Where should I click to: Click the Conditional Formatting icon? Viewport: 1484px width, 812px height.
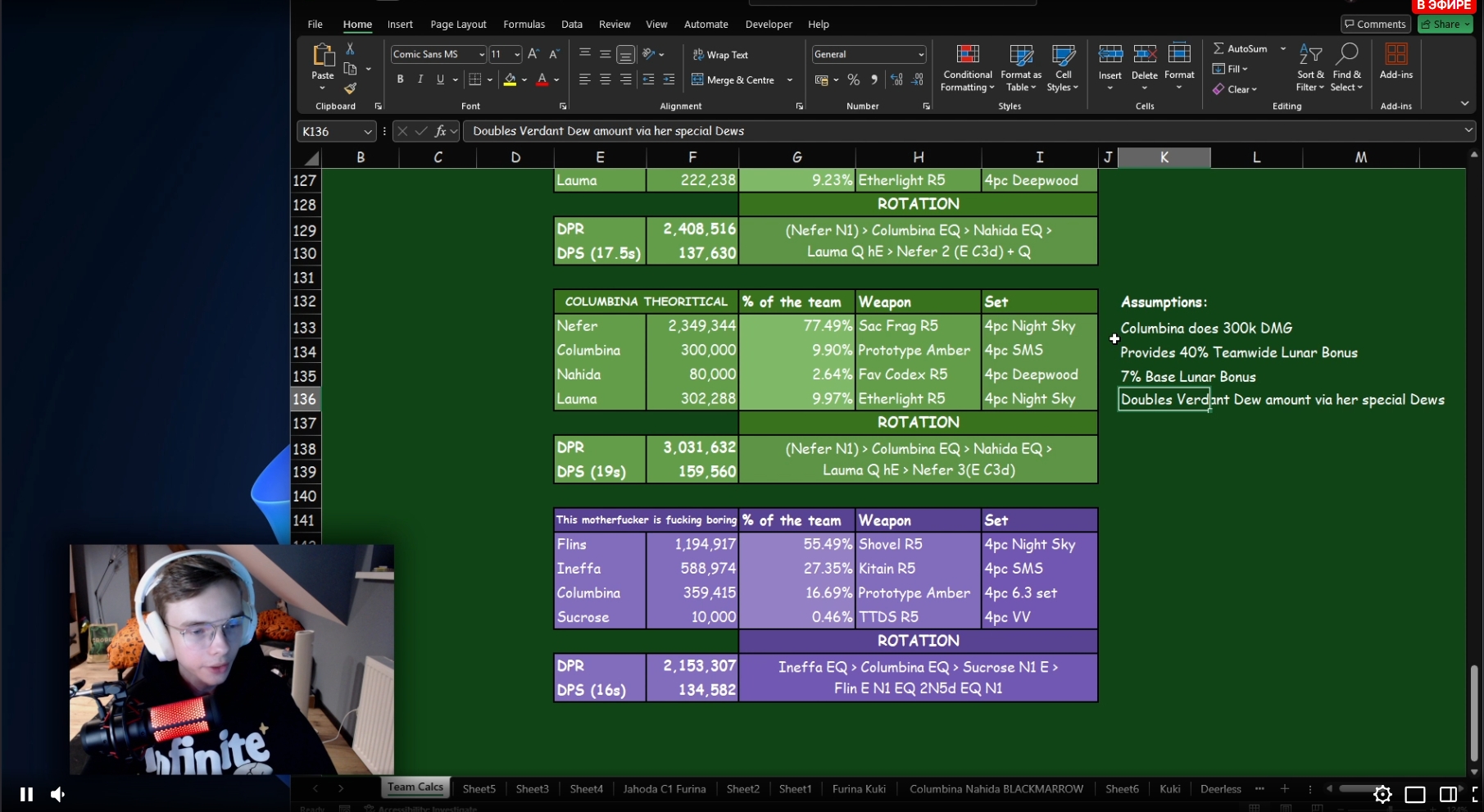967,55
